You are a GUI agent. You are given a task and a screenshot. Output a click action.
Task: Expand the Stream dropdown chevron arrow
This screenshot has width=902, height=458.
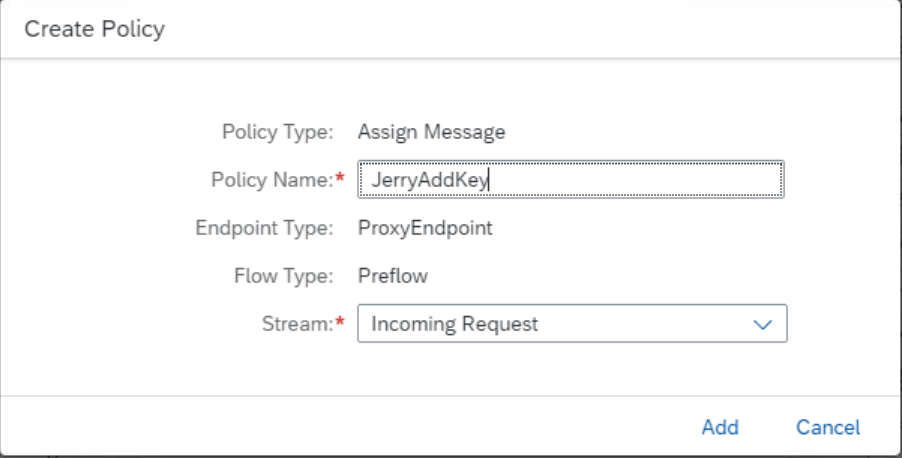(x=763, y=325)
